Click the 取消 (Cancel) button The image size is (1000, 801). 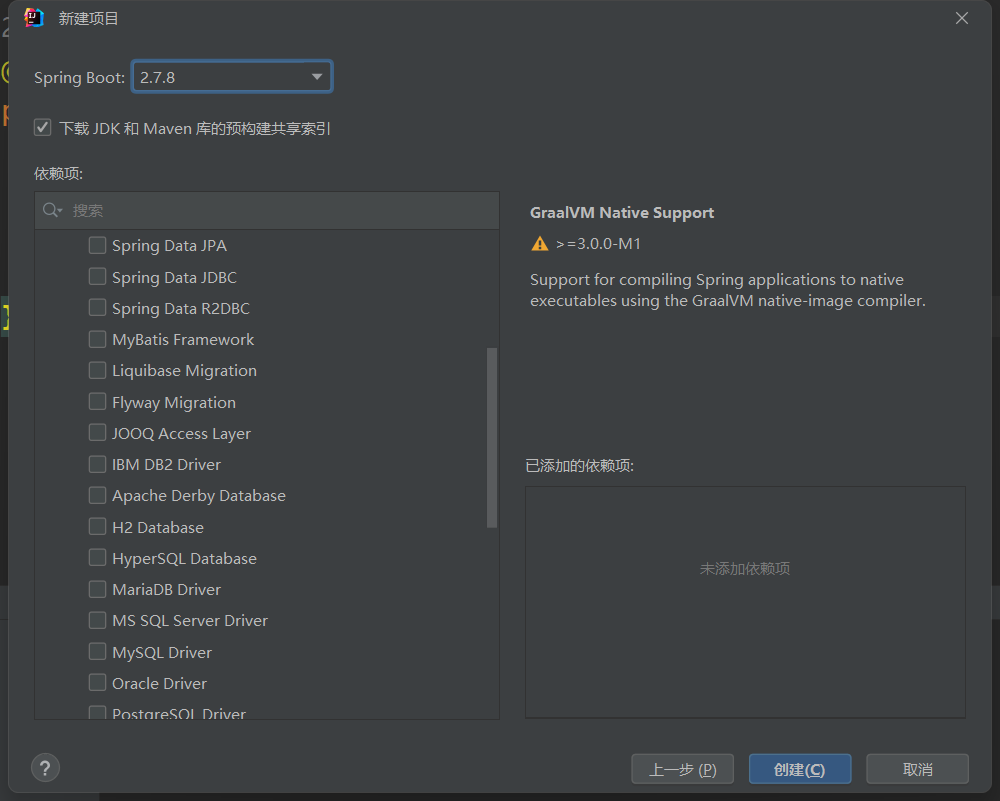pos(917,769)
